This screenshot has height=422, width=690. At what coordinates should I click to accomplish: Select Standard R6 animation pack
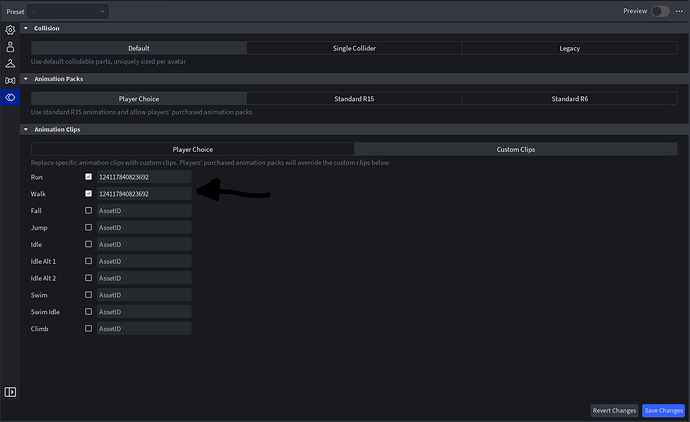[x=569, y=99]
